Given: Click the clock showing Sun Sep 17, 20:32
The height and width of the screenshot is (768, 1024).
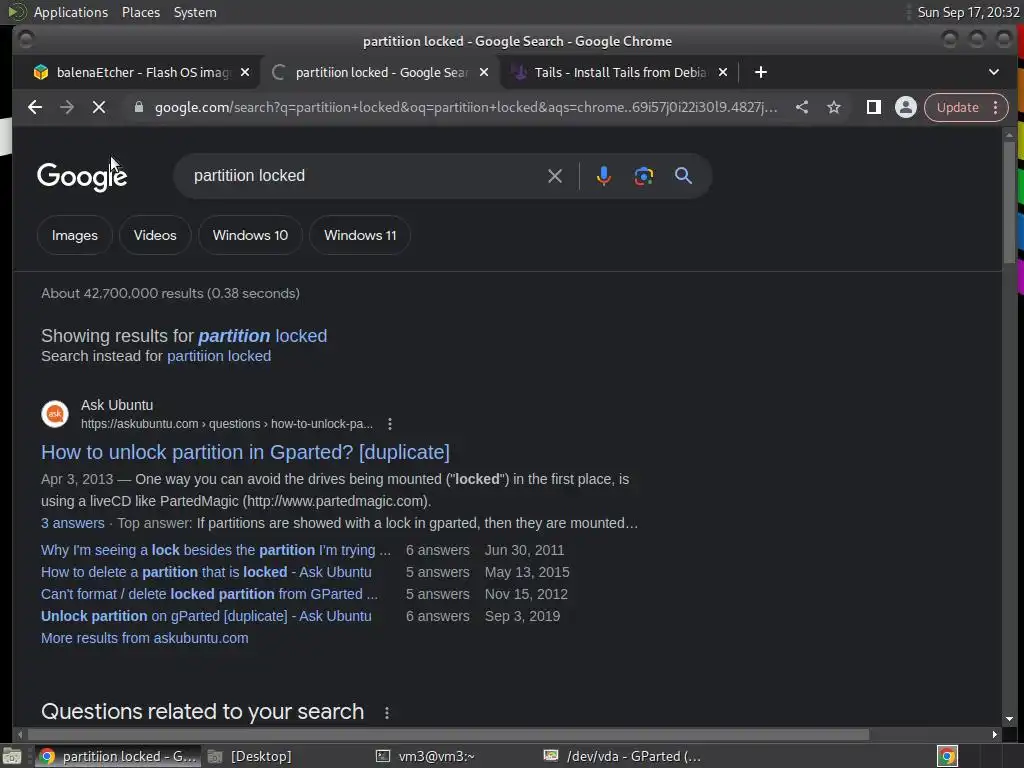Looking at the screenshot, I should click(x=968, y=12).
